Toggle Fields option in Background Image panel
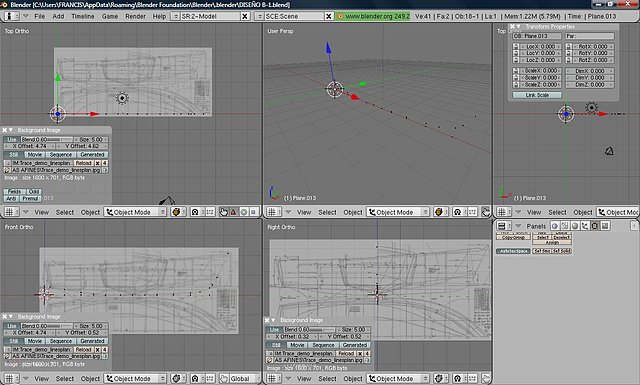640x385 pixels. click(14, 191)
